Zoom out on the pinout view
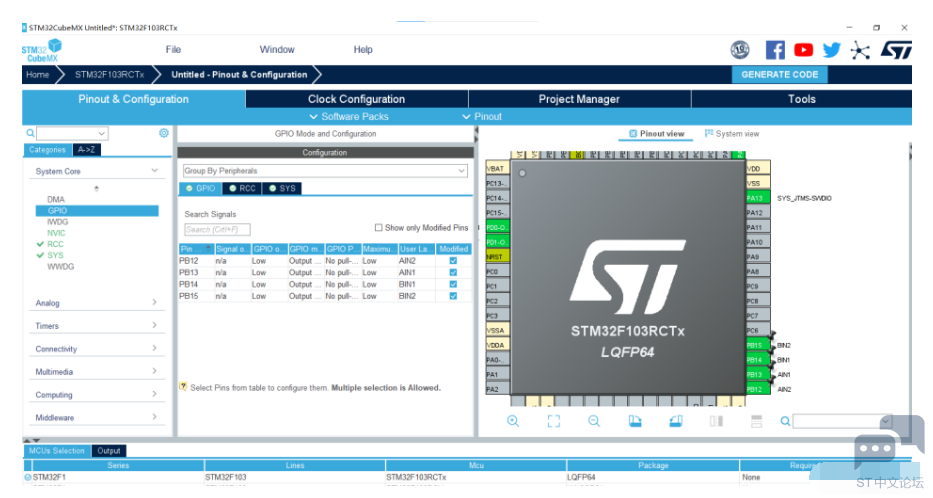933x498 pixels. coord(594,421)
